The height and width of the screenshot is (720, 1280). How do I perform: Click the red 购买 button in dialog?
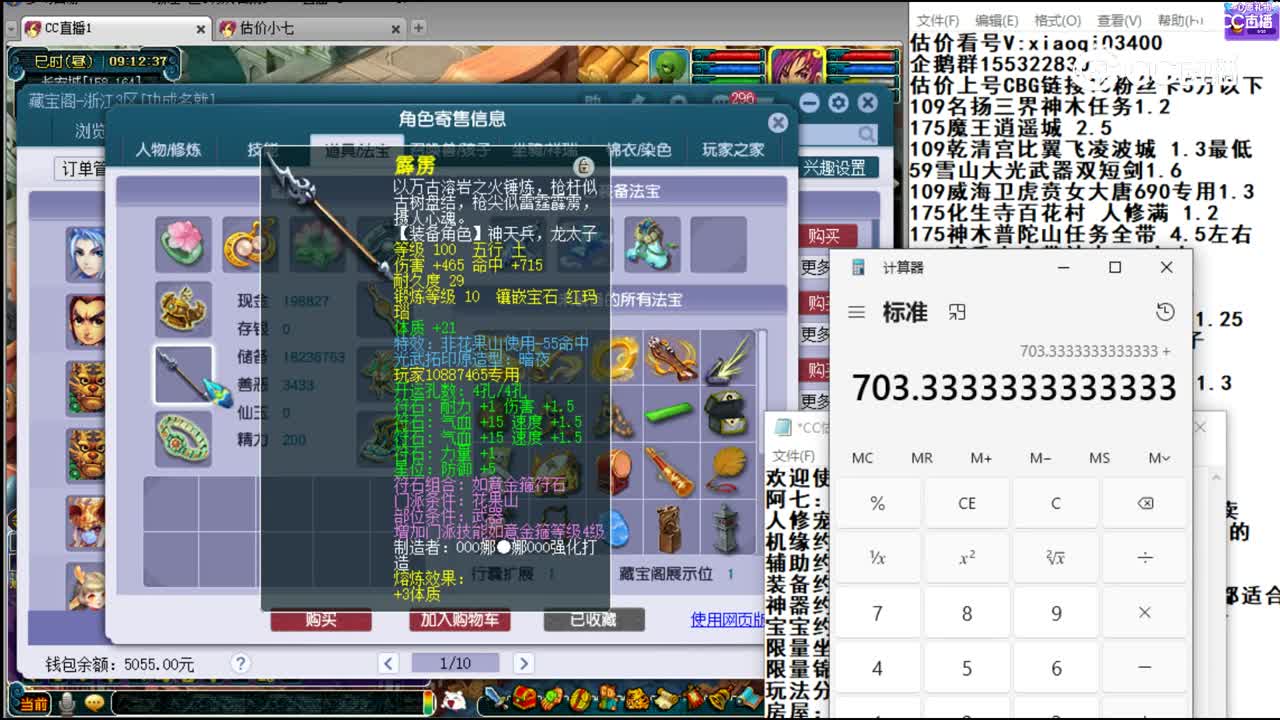[x=321, y=620]
